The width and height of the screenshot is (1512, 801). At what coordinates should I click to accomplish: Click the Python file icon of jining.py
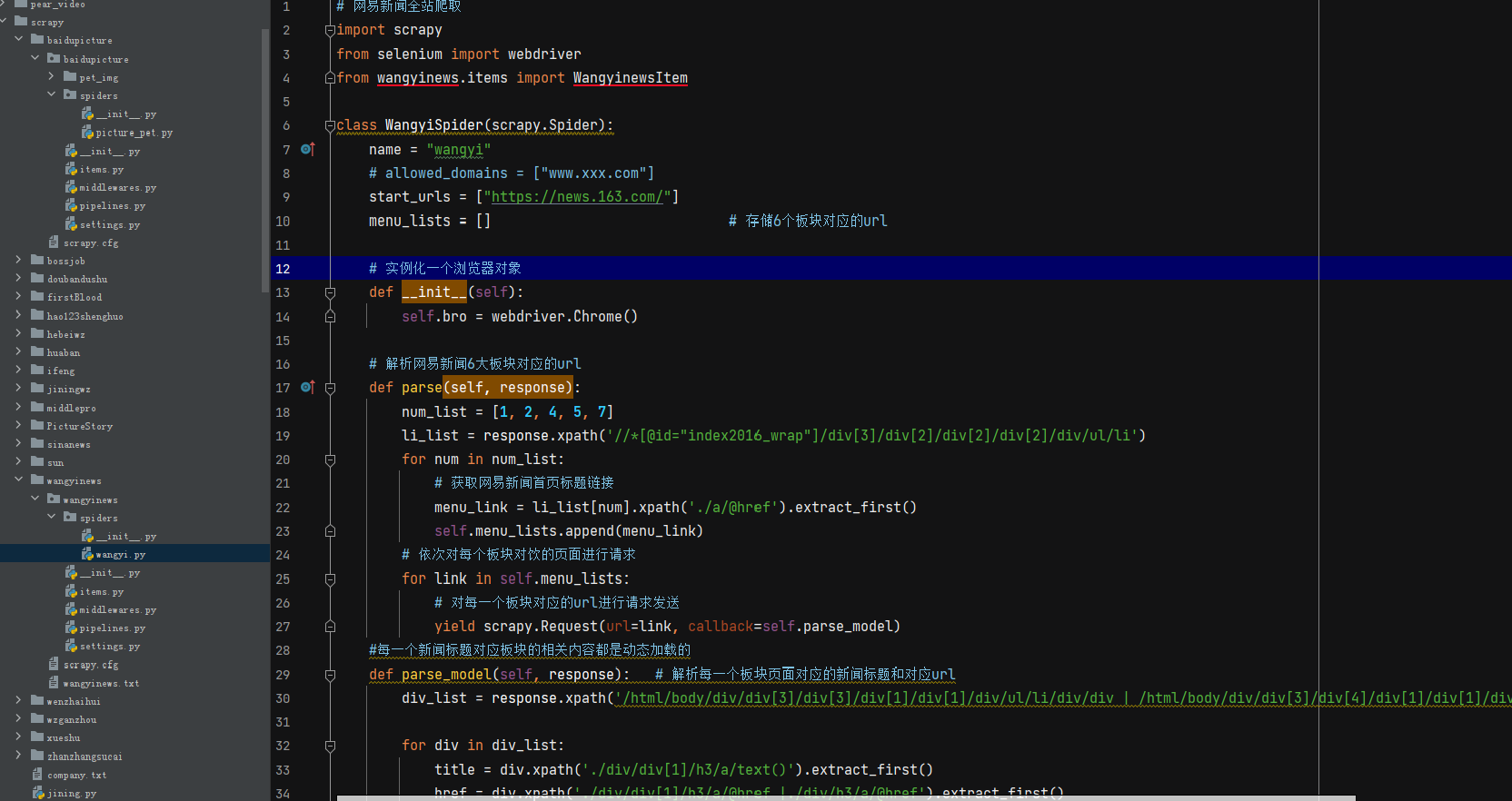click(38, 793)
